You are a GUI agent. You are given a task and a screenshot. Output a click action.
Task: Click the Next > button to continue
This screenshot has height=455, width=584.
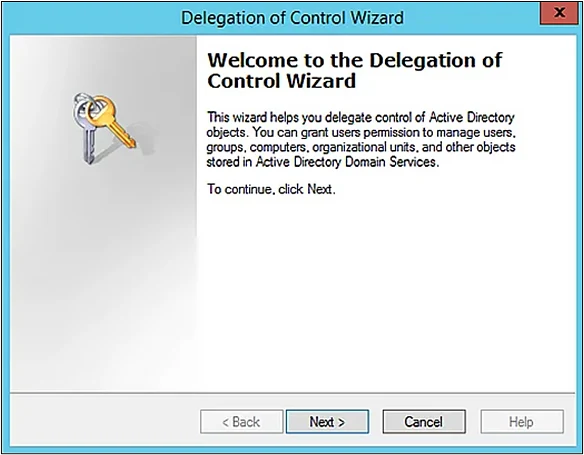(x=327, y=421)
